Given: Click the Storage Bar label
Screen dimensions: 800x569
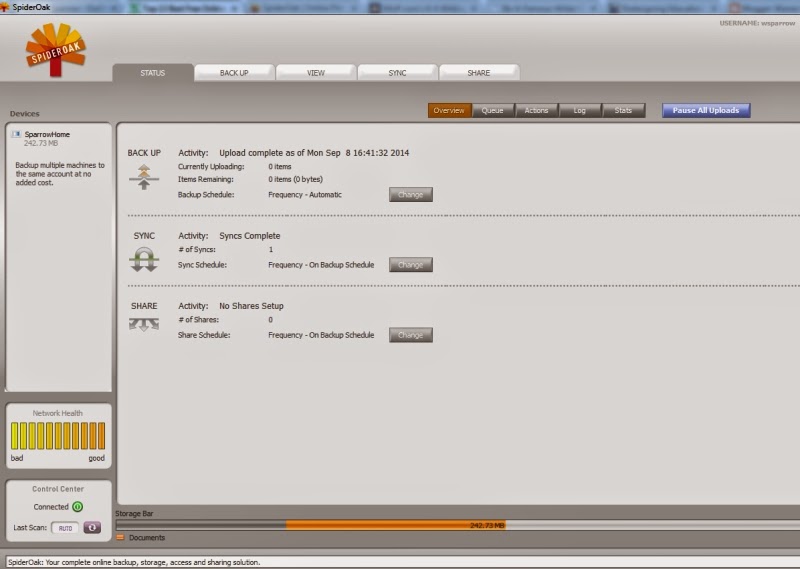Looking at the screenshot, I should point(134,513).
